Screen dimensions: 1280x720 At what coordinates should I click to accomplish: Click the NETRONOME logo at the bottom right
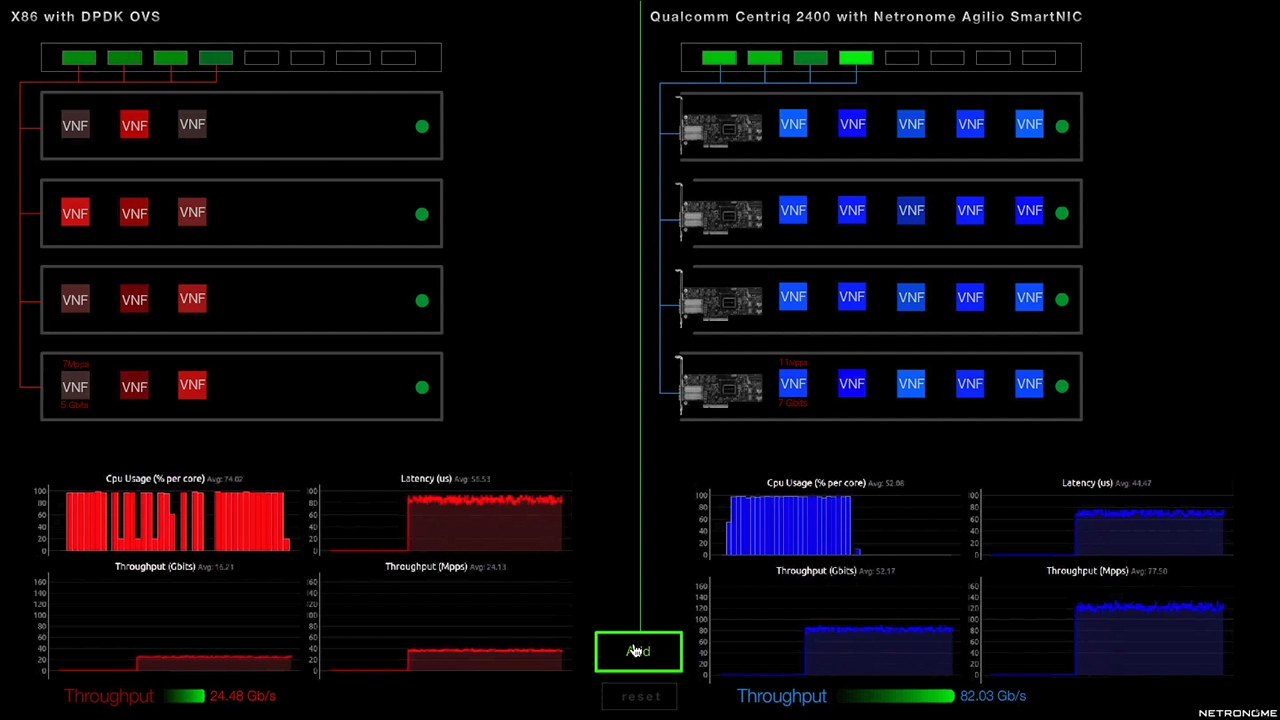pos(1237,712)
